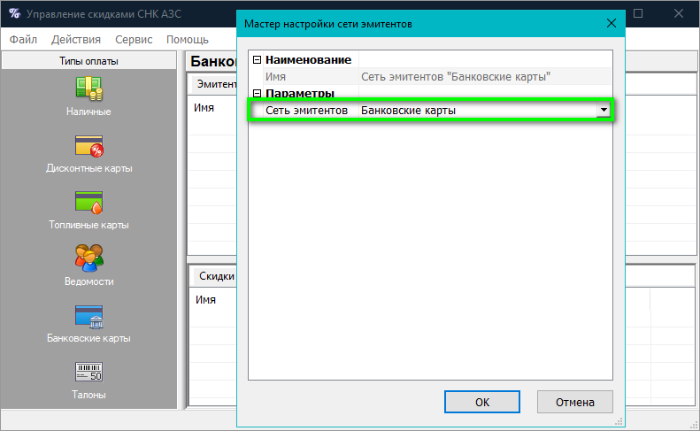Open the Талоны barcode icon
This screenshot has height=431, width=700.
click(x=89, y=373)
